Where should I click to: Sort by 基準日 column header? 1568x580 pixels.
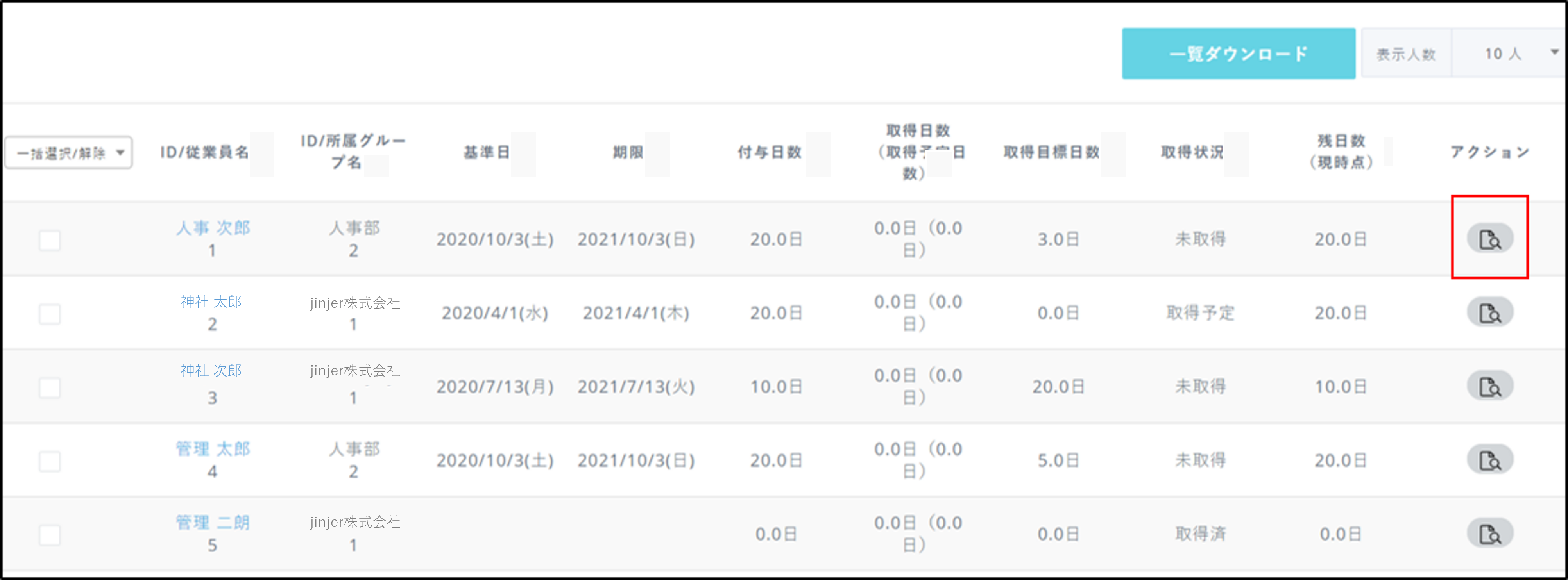point(487,152)
